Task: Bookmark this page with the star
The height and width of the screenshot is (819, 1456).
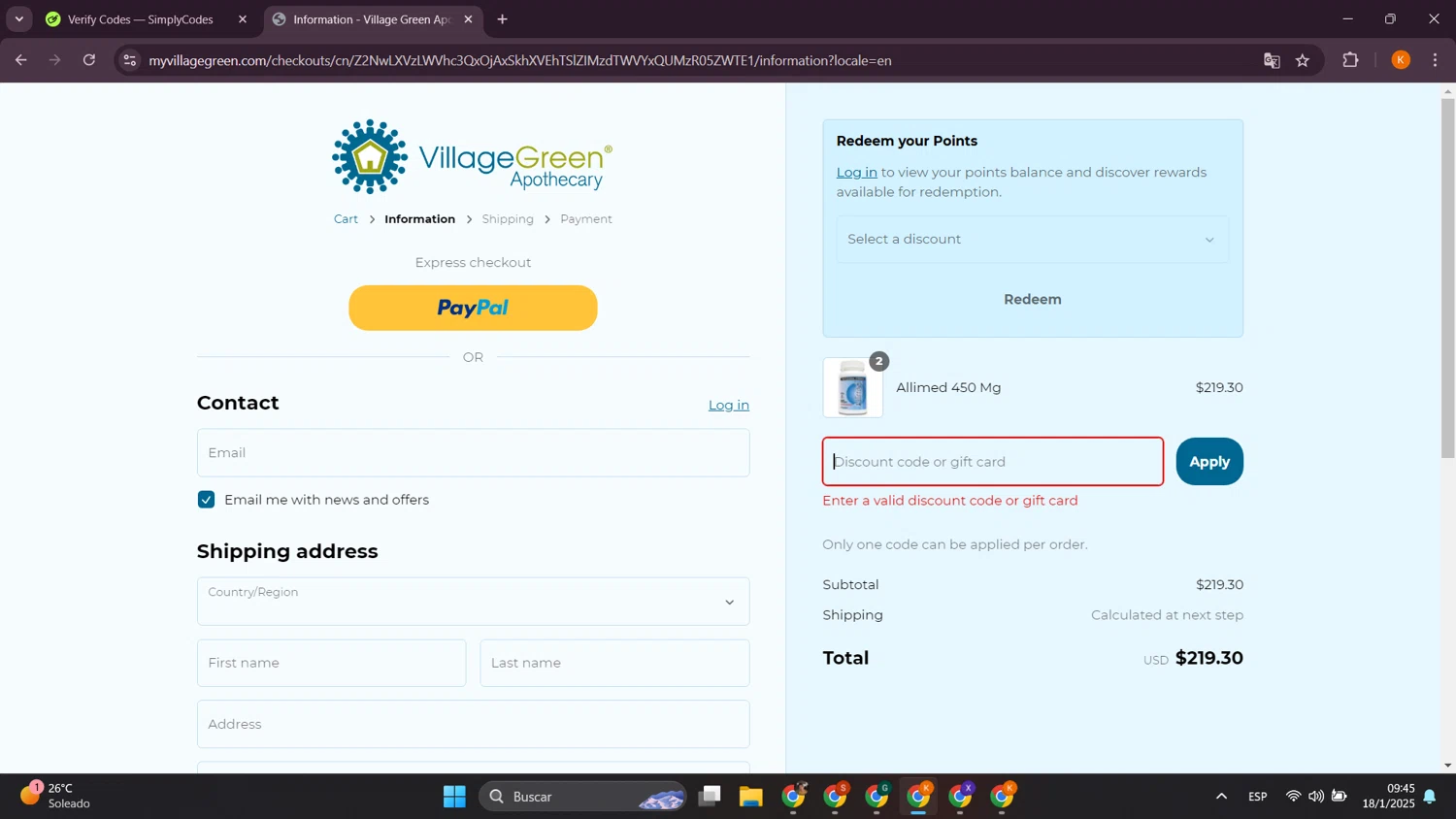Action: pyautogui.click(x=1303, y=60)
